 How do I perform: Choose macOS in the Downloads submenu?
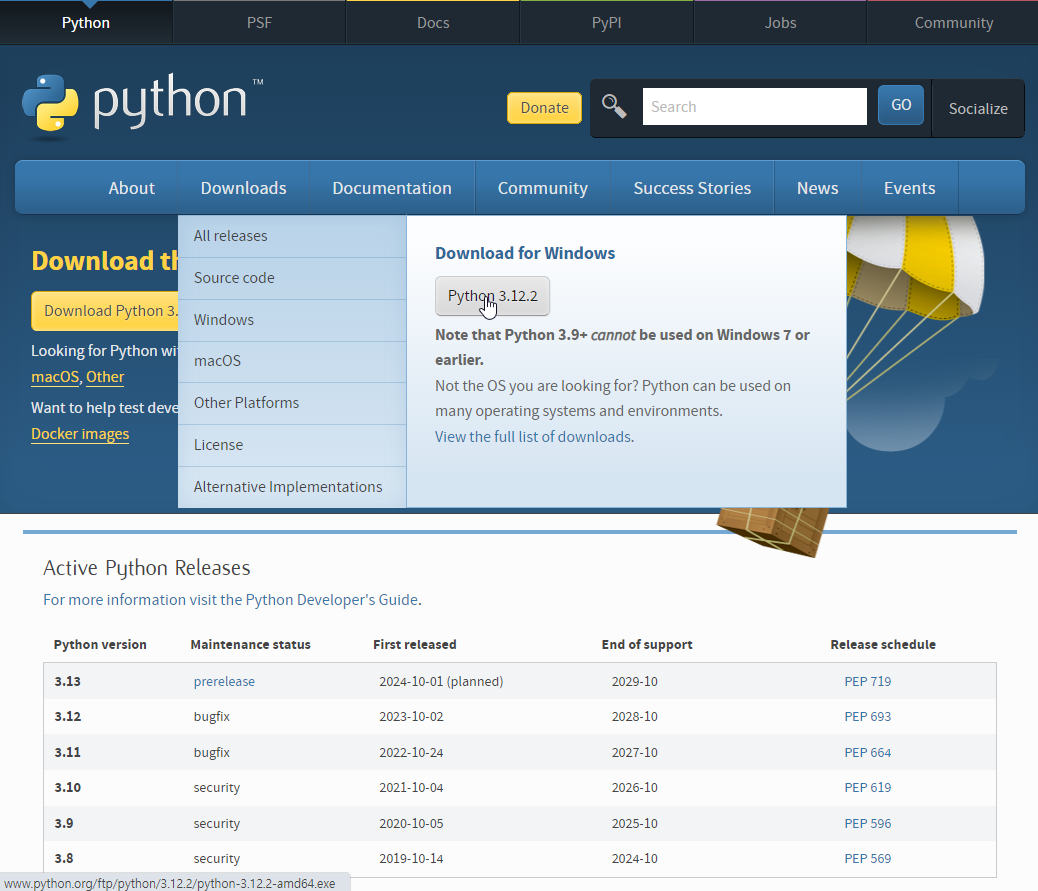pos(292,361)
